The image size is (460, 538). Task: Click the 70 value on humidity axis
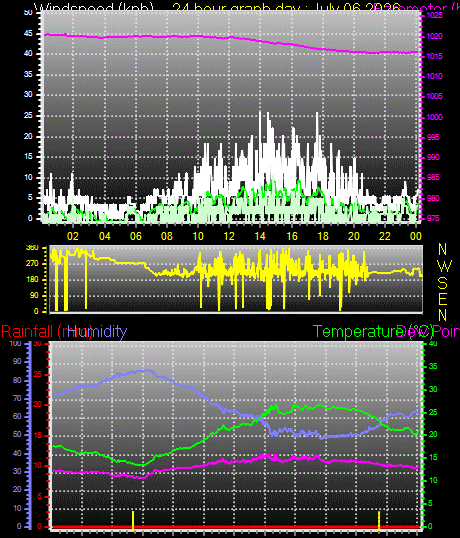[x=17, y=398]
